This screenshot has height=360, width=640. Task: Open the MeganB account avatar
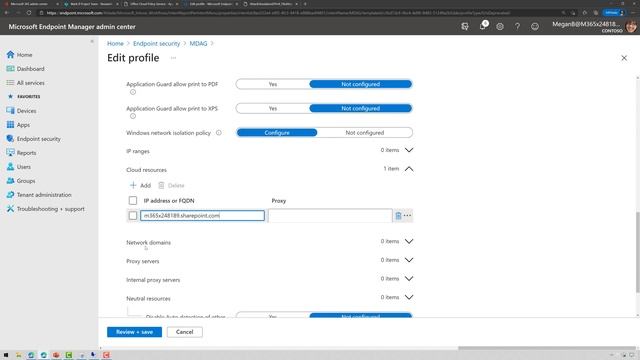coord(631,27)
